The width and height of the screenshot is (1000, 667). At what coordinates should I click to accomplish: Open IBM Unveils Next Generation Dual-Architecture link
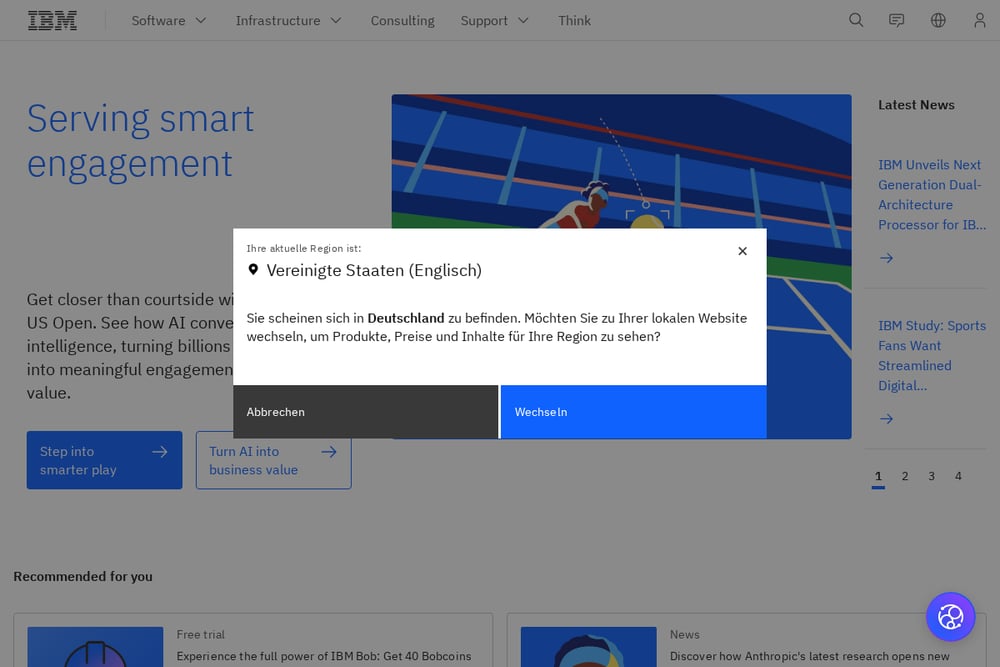point(932,194)
